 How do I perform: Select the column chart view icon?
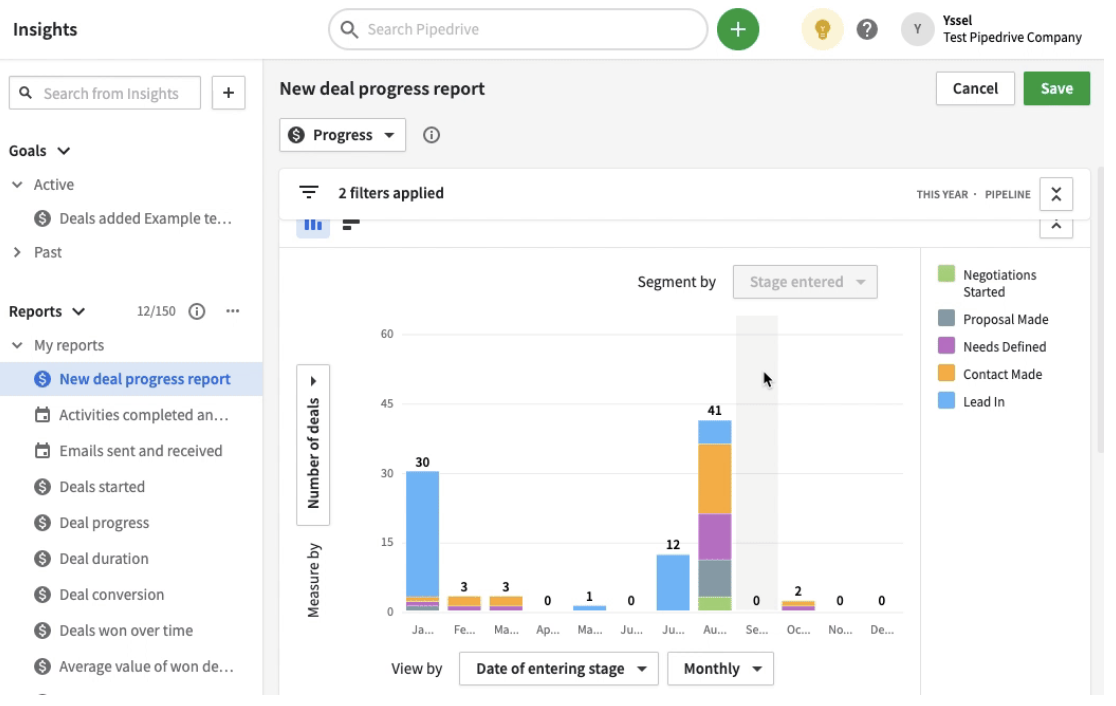click(313, 224)
